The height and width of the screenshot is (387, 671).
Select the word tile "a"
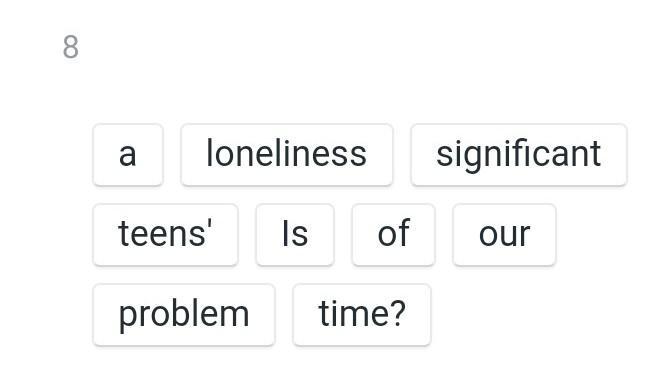[128, 155]
